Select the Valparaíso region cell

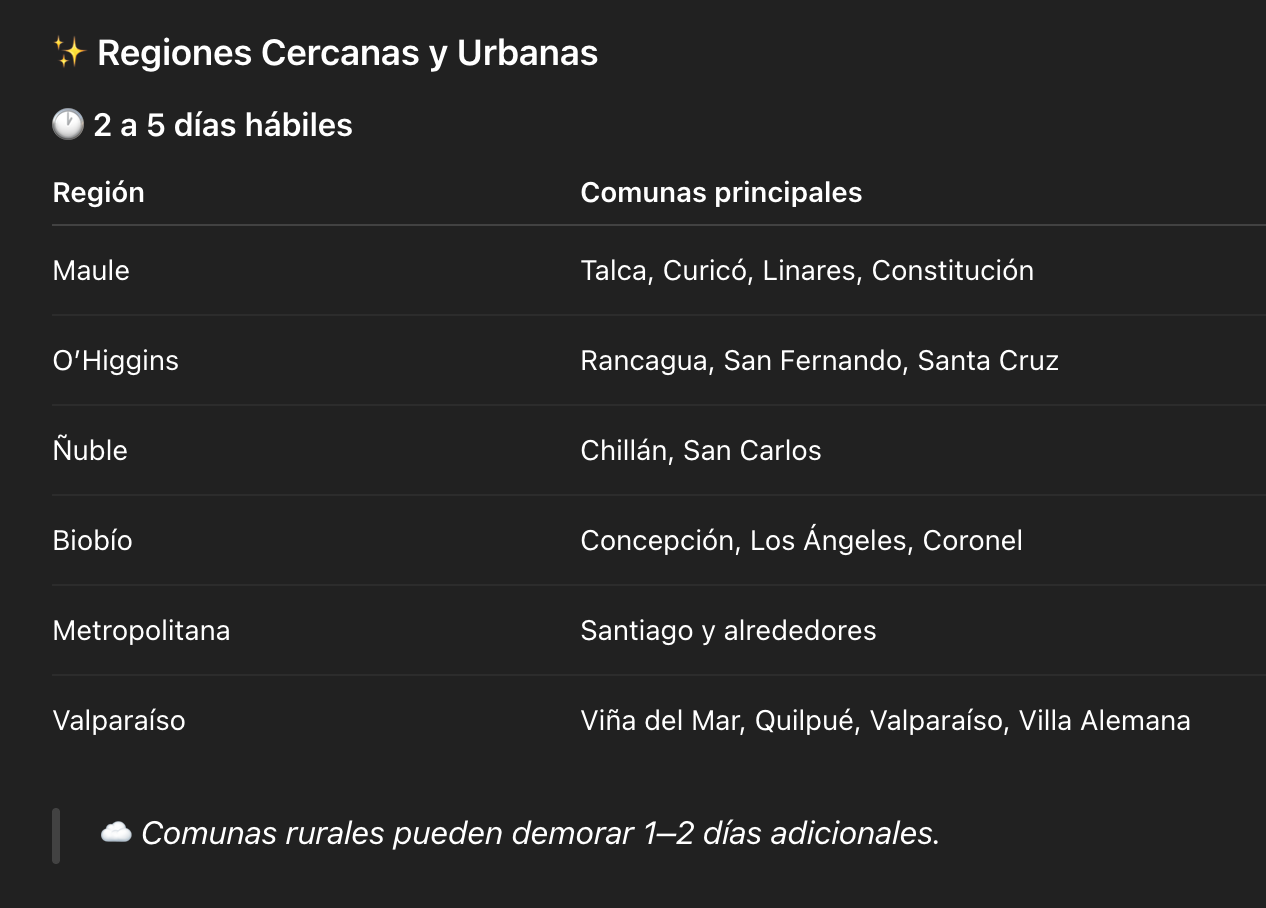pos(119,720)
